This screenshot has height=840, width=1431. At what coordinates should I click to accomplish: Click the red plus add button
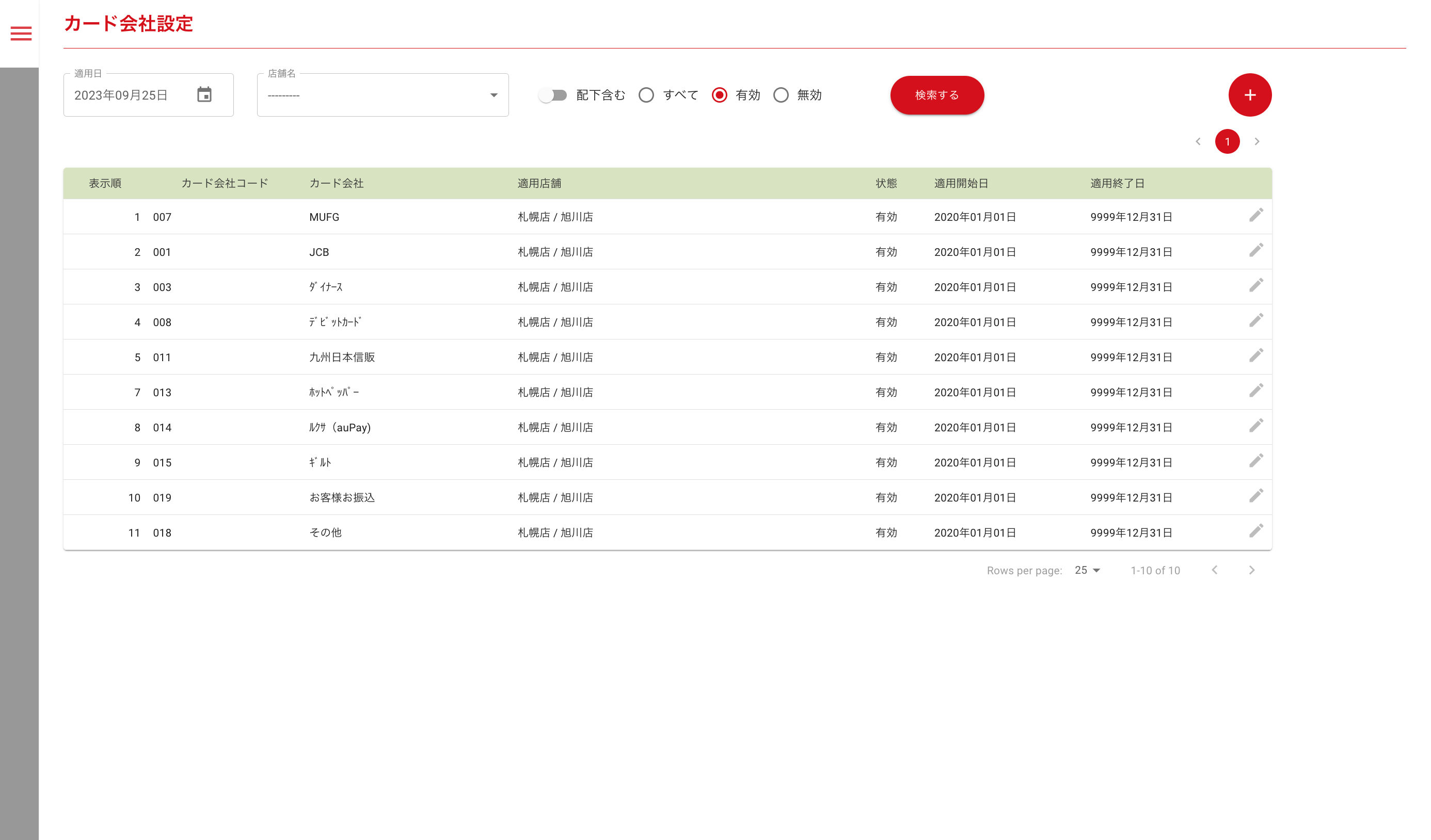[x=1249, y=95]
